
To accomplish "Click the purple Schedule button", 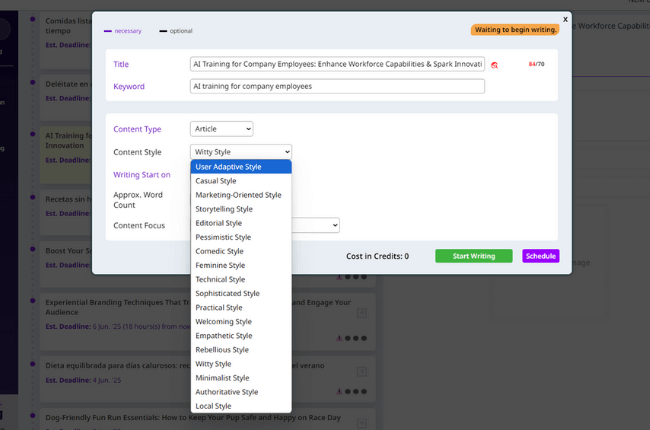I will [540, 256].
